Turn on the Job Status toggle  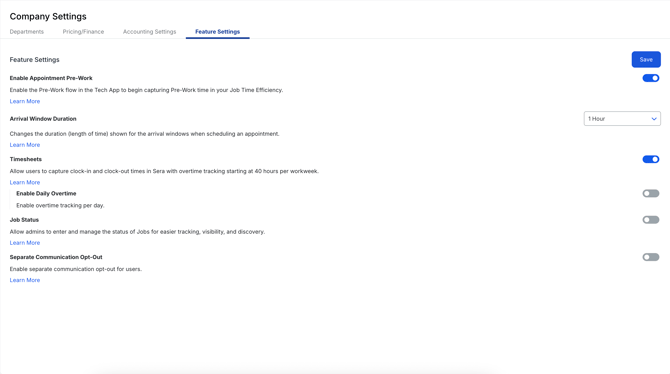click(651, 220)
